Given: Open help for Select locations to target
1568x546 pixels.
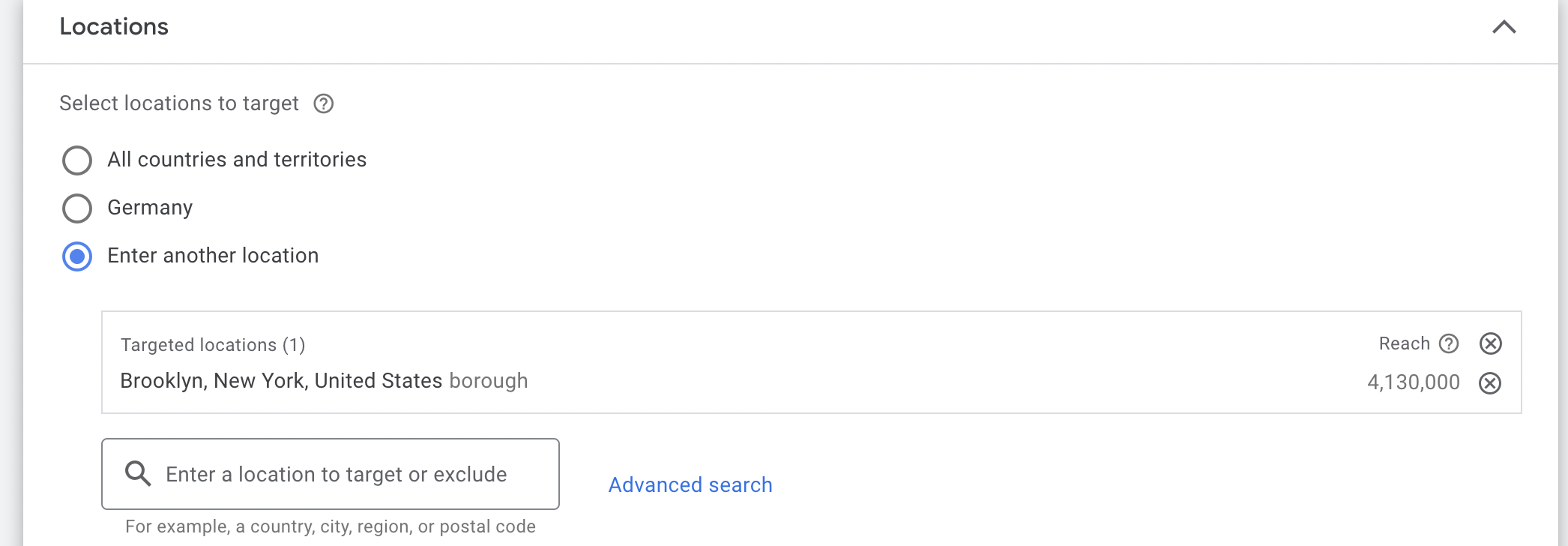Looking at the screenshot, I should click(324, 103).
